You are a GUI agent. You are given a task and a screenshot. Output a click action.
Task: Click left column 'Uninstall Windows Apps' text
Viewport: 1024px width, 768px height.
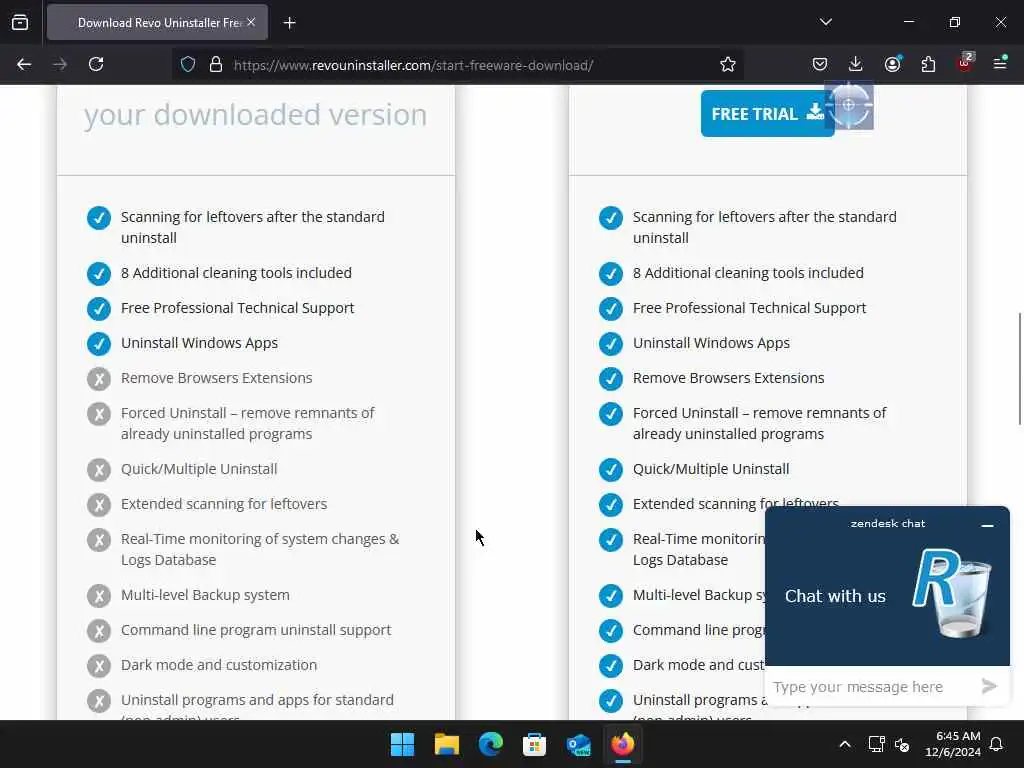click(x=199, y=343)
